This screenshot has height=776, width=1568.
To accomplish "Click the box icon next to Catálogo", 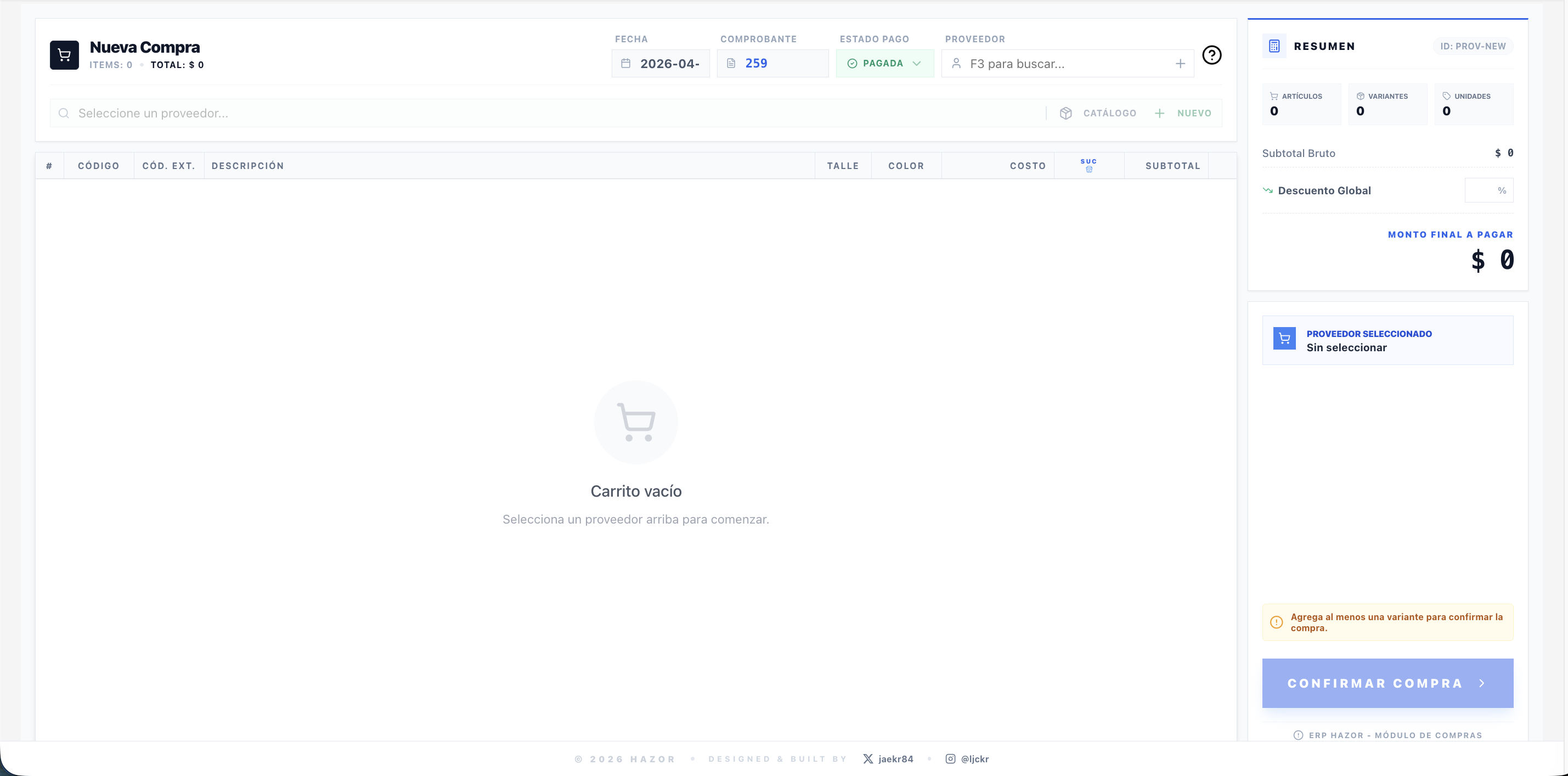I will [x=1066, y=113].
